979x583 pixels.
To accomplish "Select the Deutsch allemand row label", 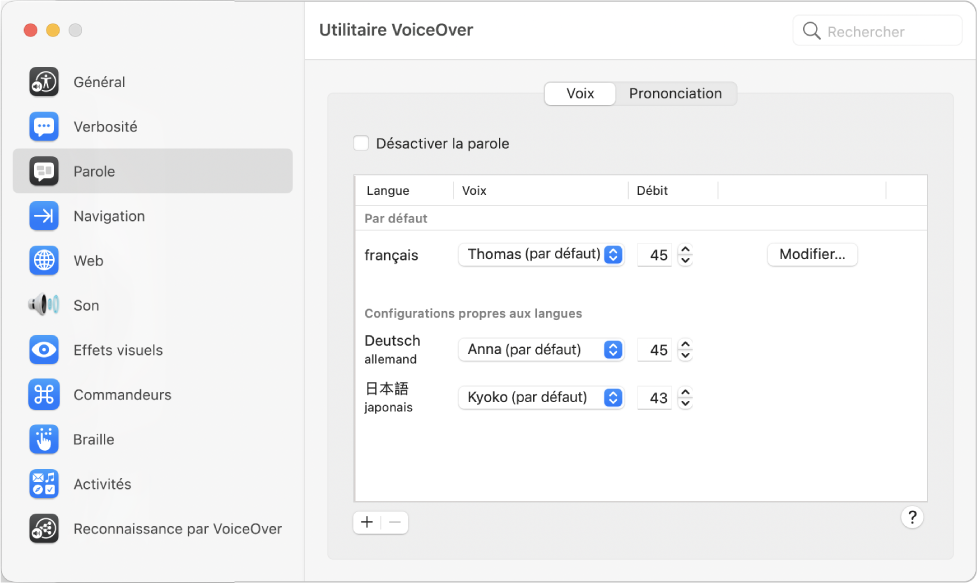I will pyautogui.click(x=392, y=350).
